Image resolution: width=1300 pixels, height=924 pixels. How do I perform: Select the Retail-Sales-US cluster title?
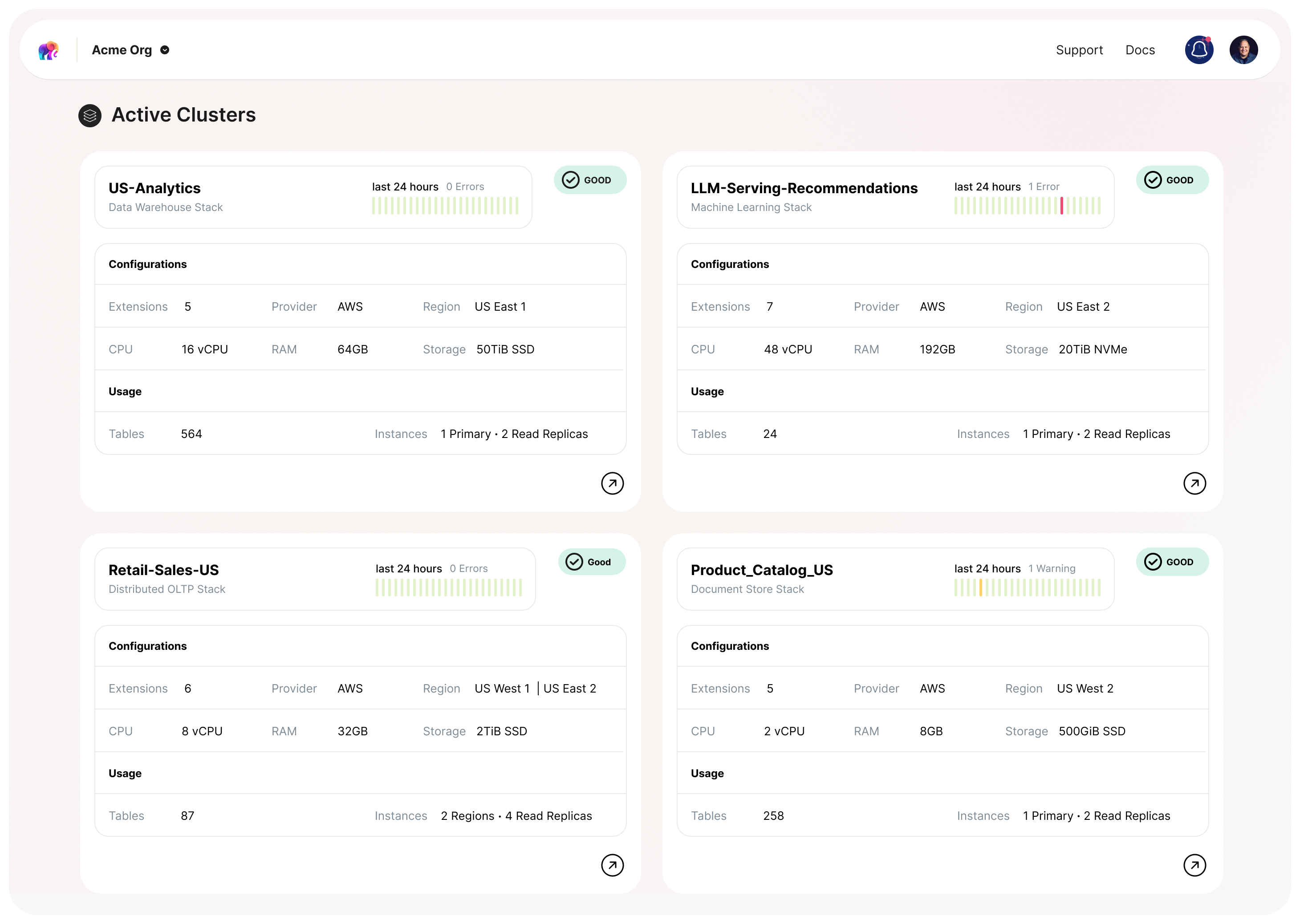tap(163, 570)
